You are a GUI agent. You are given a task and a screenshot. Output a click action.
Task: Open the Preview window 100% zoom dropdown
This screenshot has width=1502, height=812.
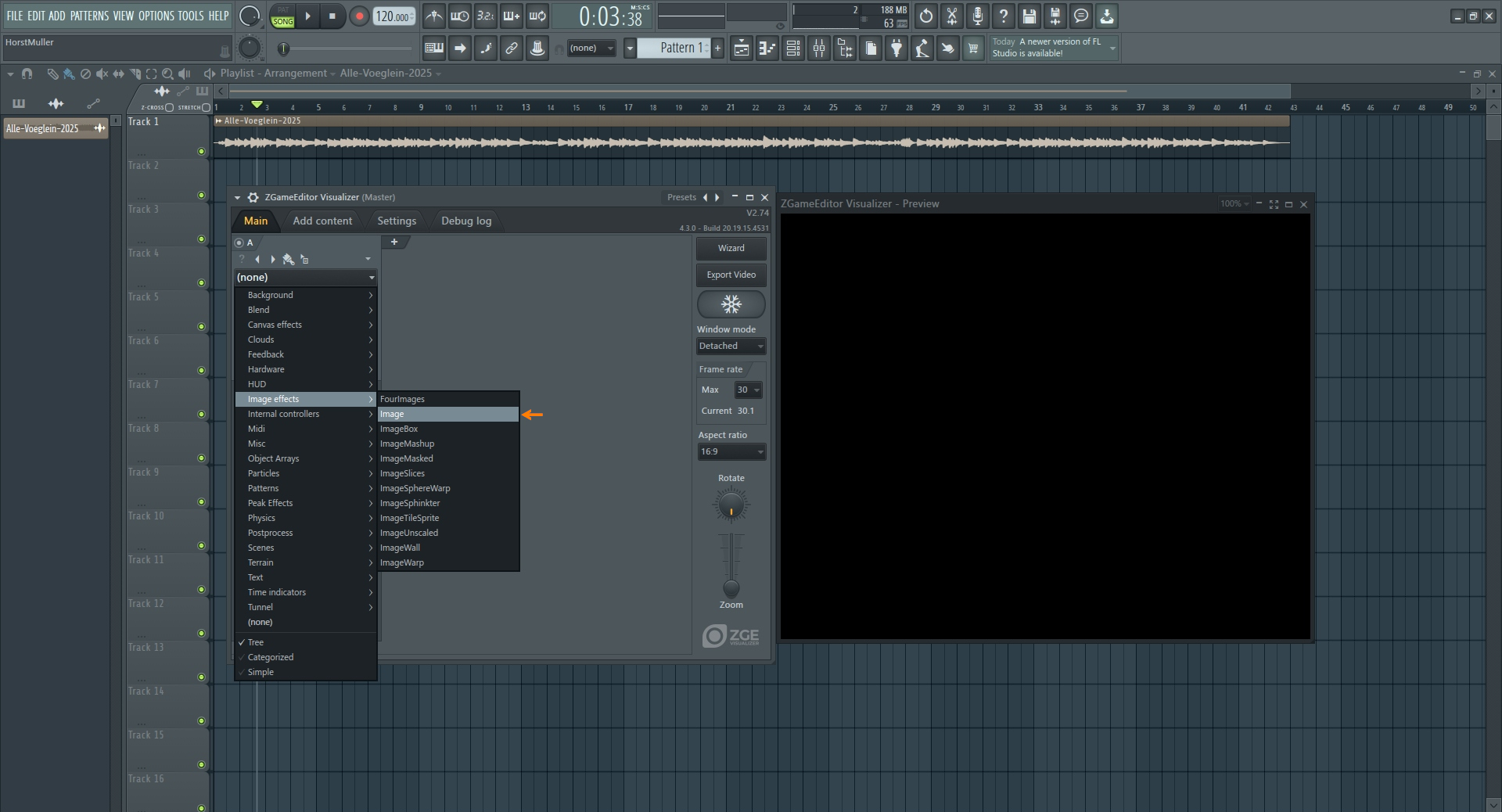(x=1235, y=204)
